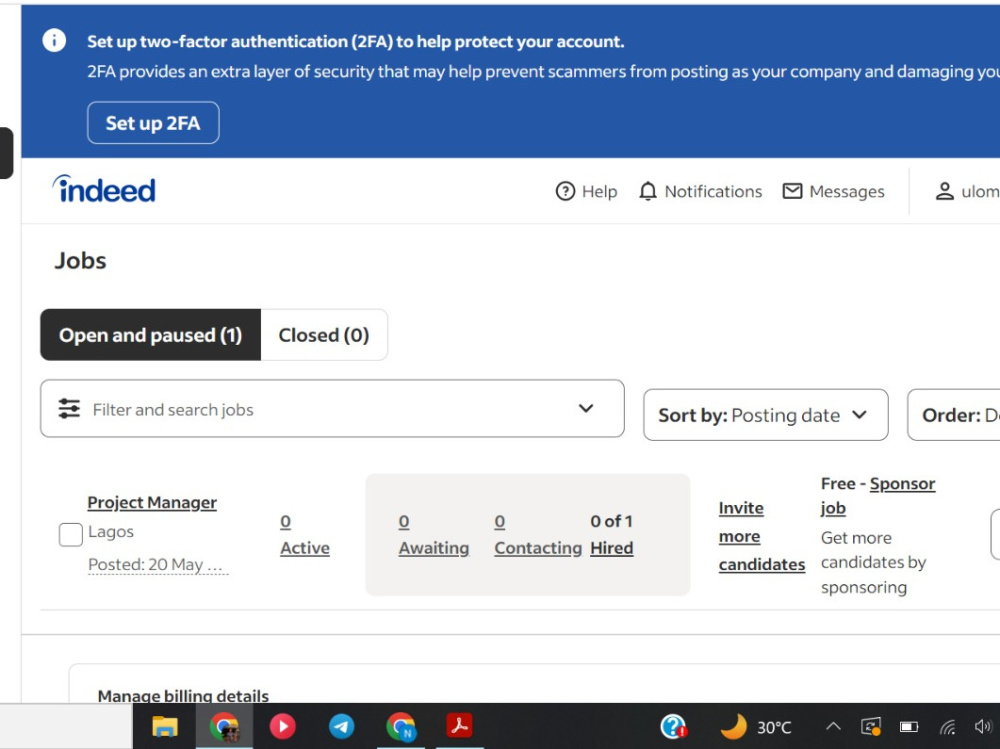
Task: Click the Manage billing details heading
Action: pyautogui.click(x=183, y=695)
